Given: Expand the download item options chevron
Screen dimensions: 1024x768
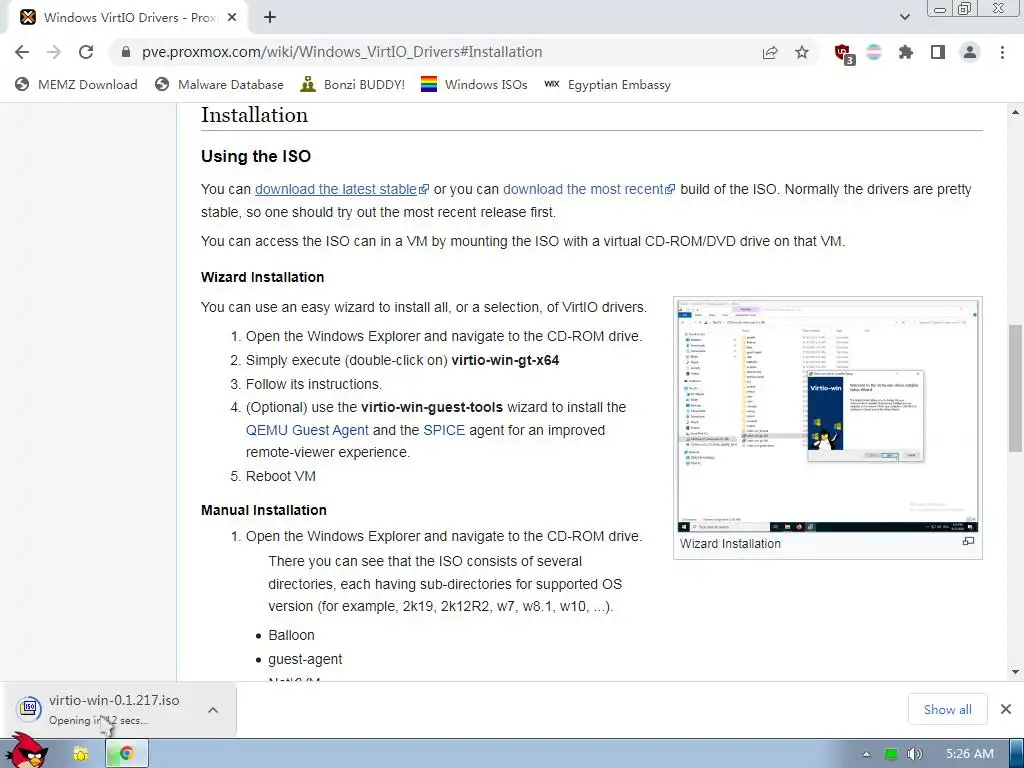Looking at the screenshot, I should (x=213, y=710).
